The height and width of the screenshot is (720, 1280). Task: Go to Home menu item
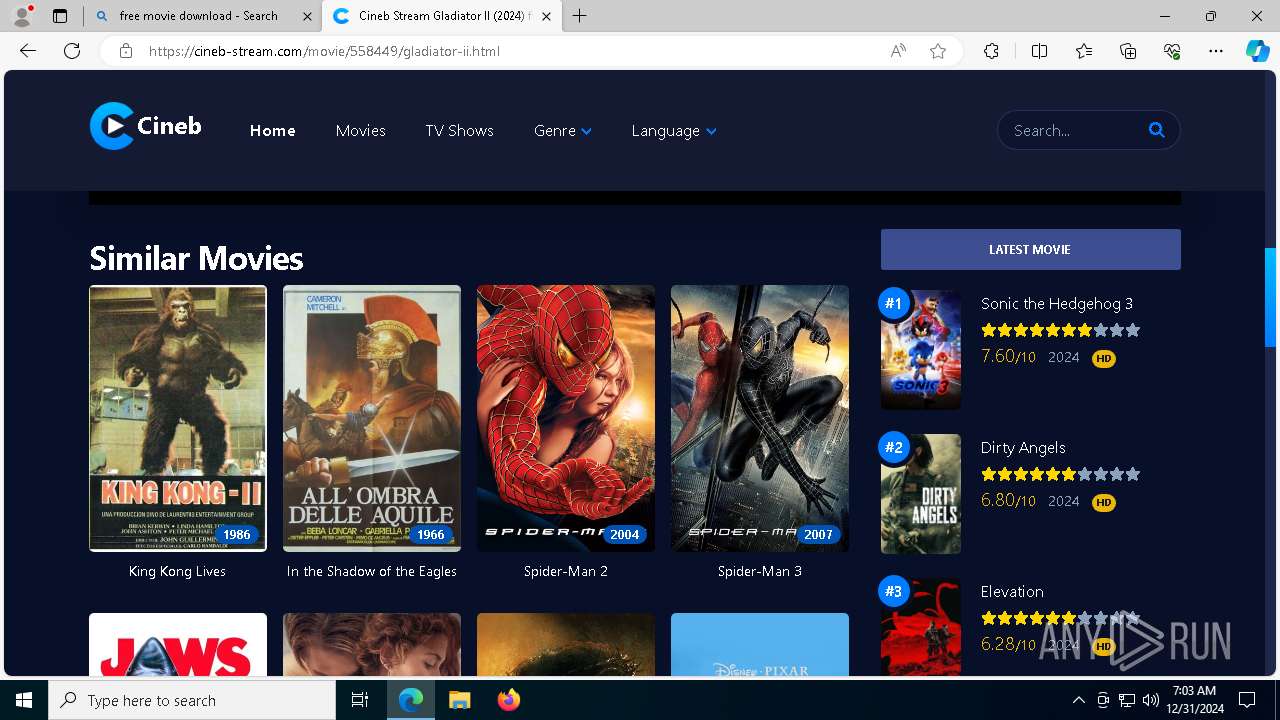pos(272,131)
